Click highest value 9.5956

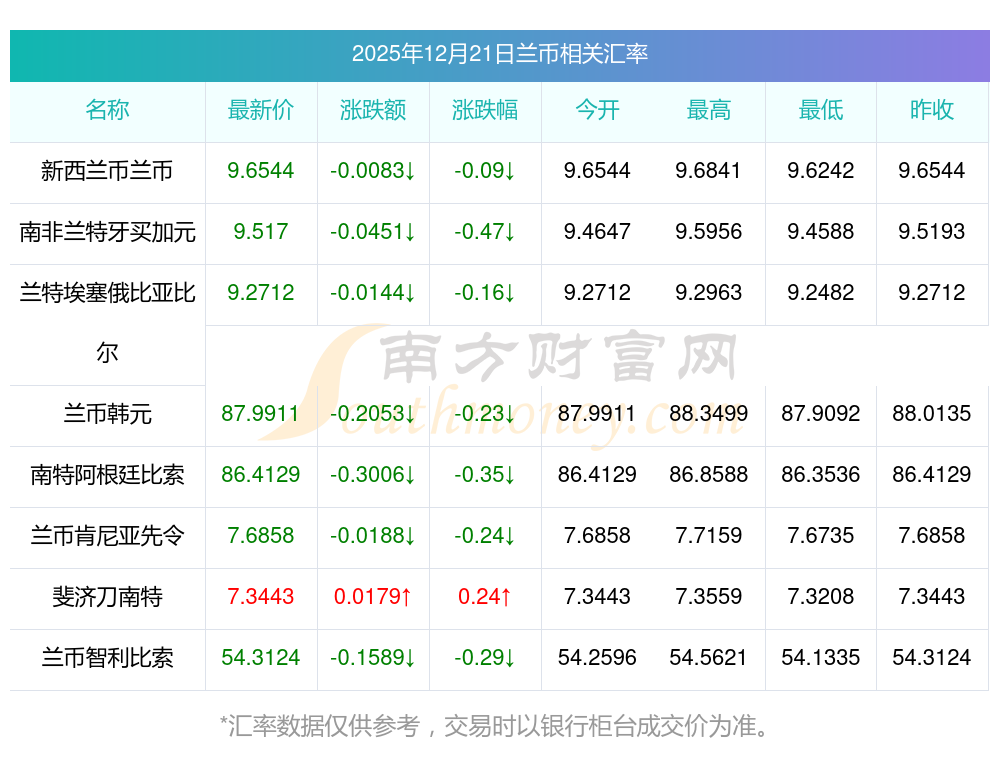click(x=709, y=232)
